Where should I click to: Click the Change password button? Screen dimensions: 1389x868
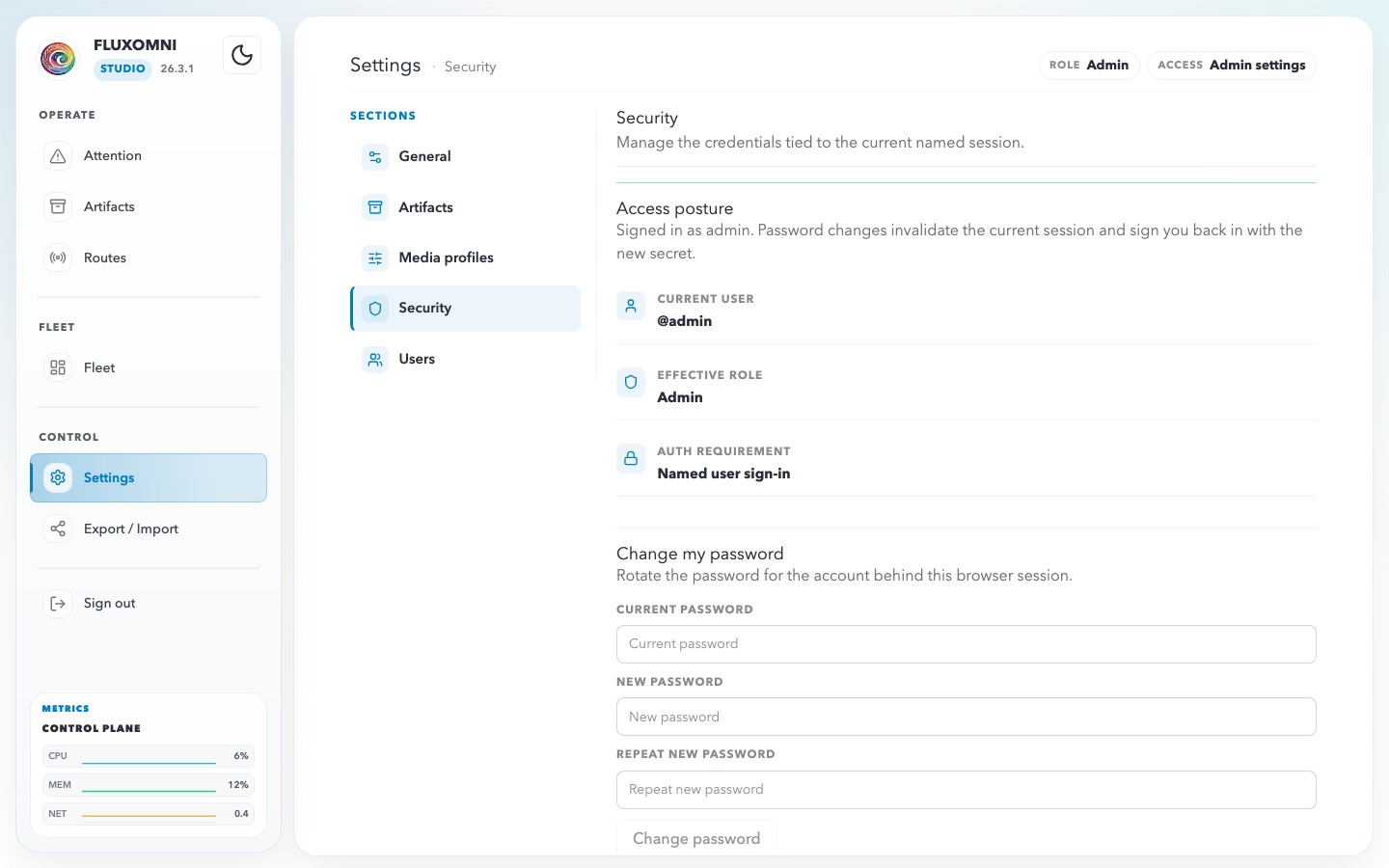pos(696,838)
